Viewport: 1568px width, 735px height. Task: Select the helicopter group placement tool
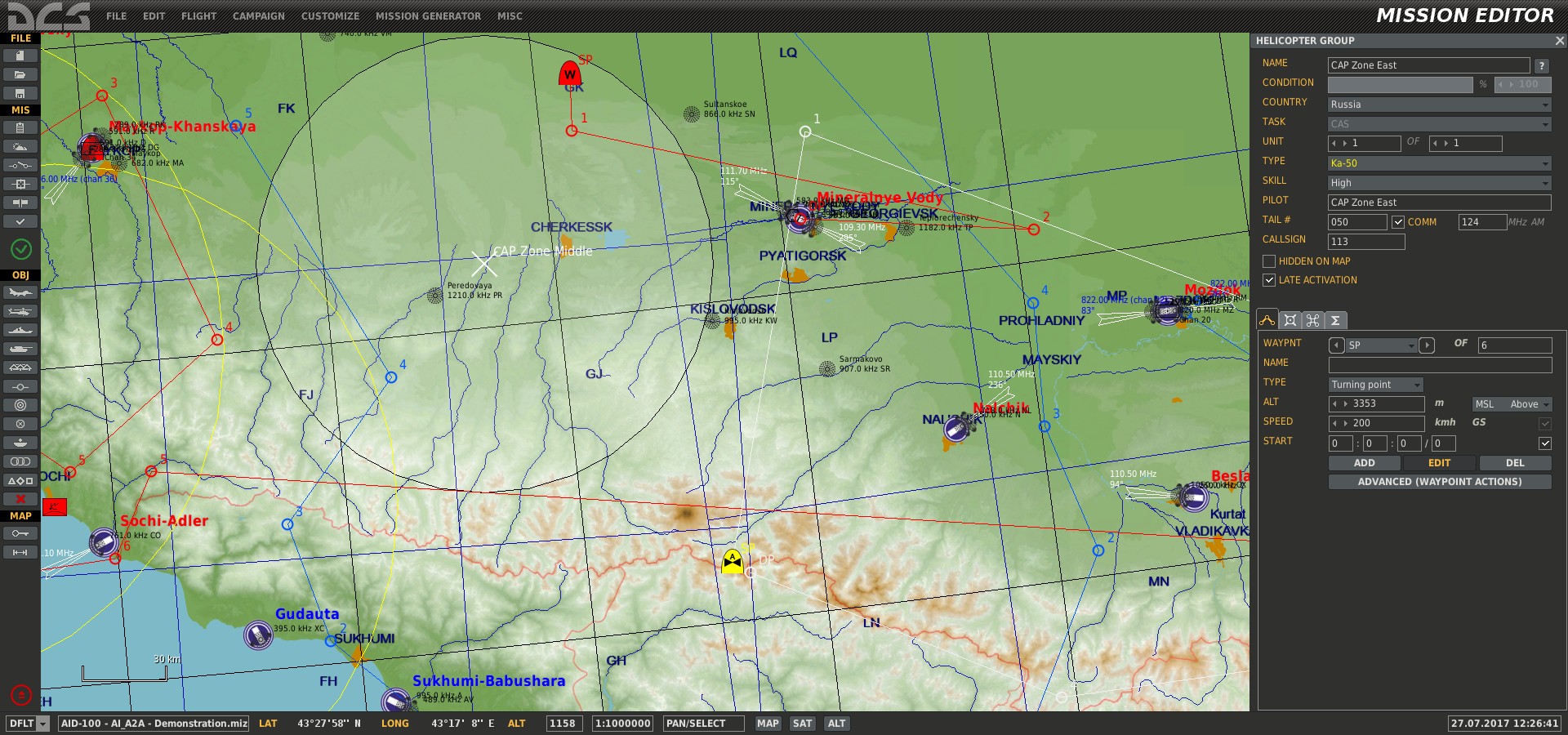coord(20,312)
